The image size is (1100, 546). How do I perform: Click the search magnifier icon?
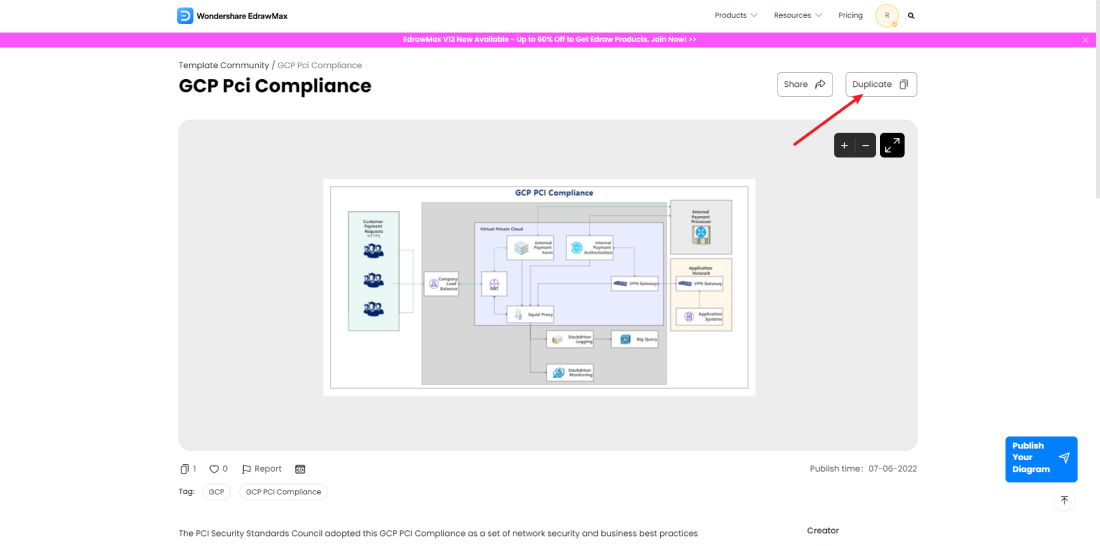(x=911, y=15)
